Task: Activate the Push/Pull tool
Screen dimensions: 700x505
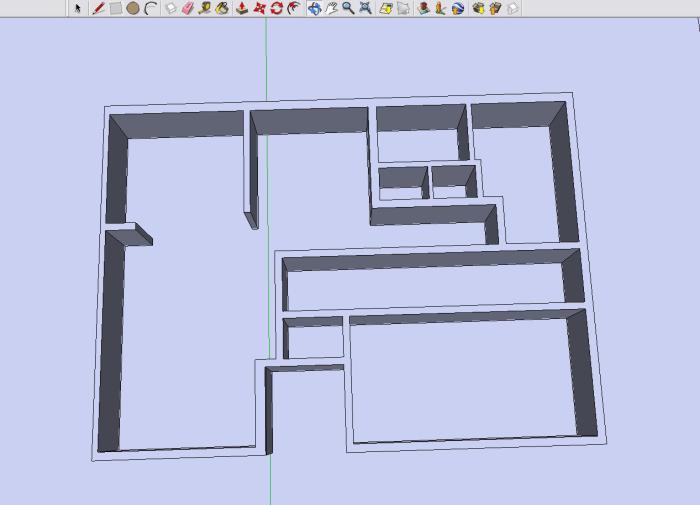Action: (242, 8)
